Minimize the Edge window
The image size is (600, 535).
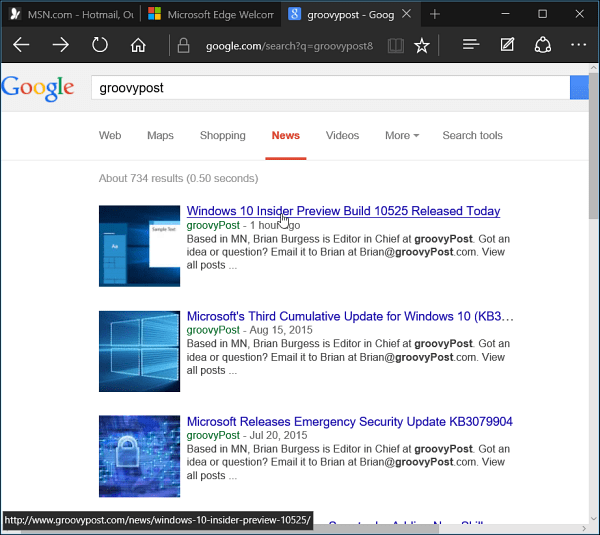505,14
